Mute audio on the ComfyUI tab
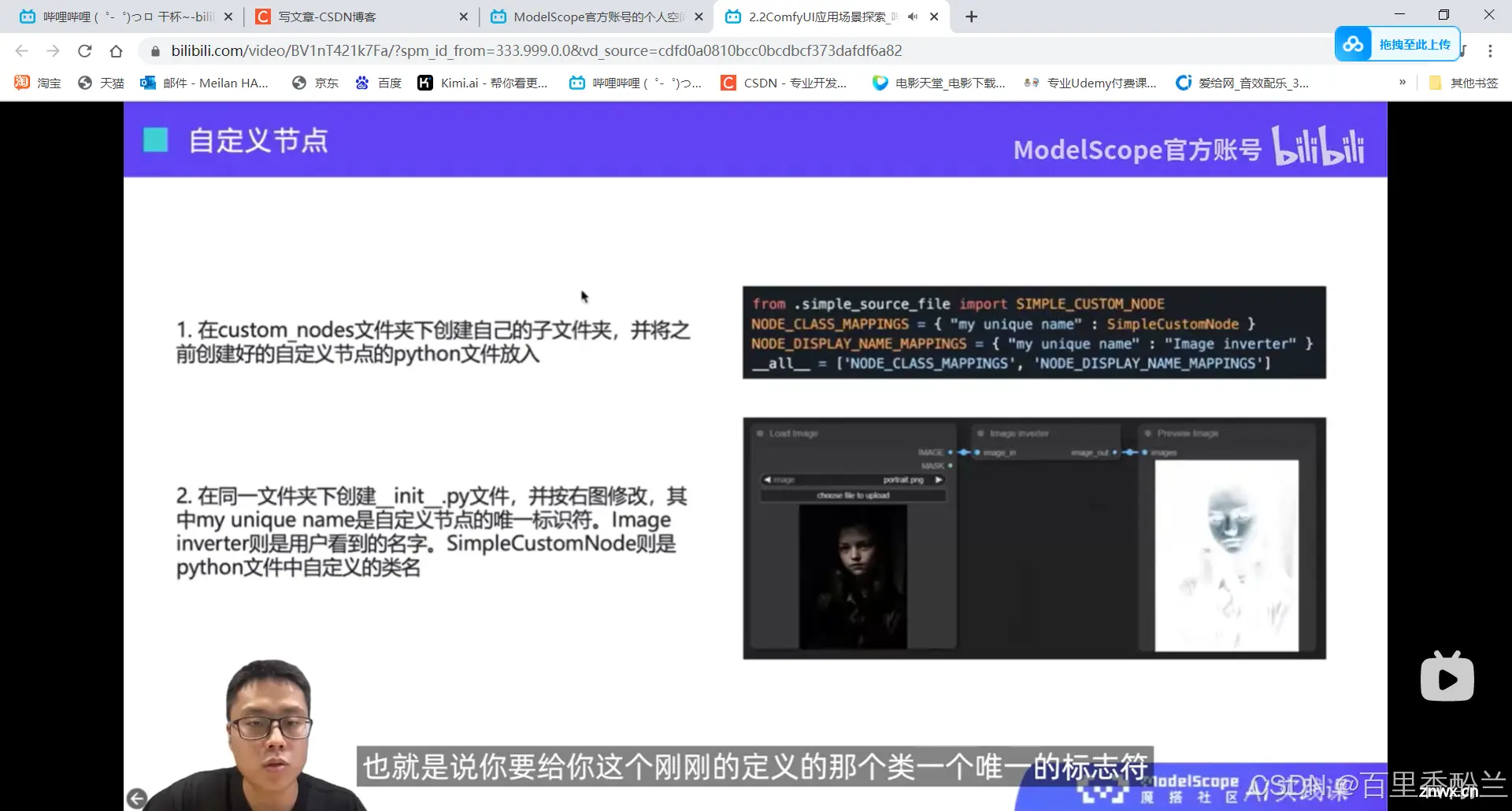Viewport: 1512px width, 811px height. click(x=913, y=17)
